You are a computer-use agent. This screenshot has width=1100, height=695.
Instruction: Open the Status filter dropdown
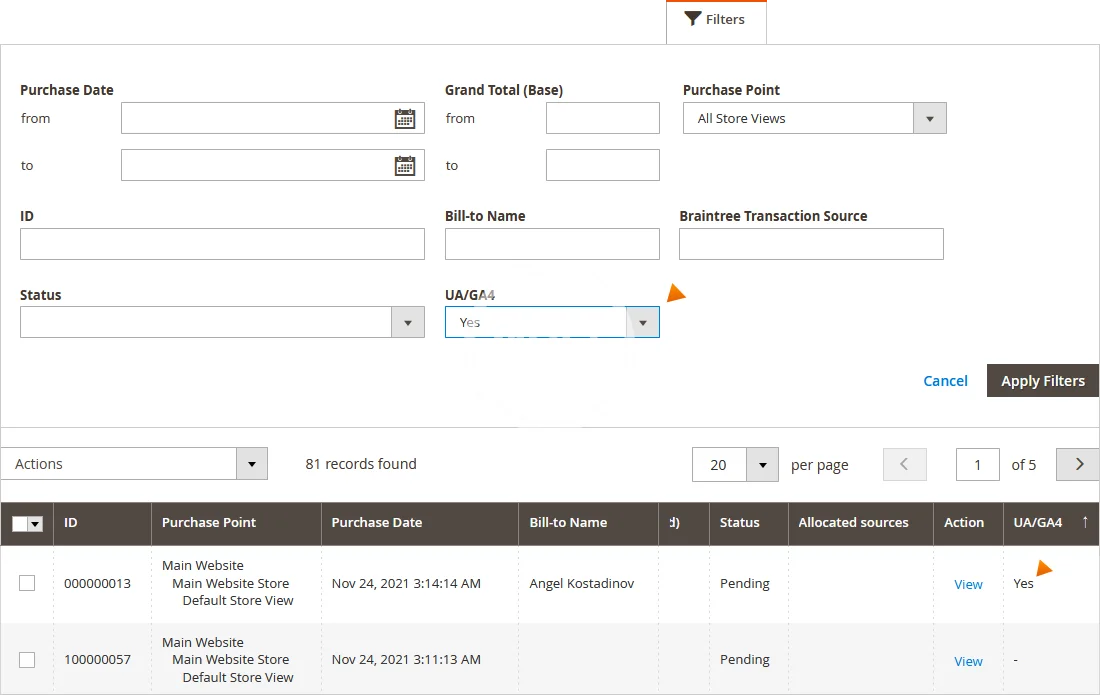tap(407, 322)
